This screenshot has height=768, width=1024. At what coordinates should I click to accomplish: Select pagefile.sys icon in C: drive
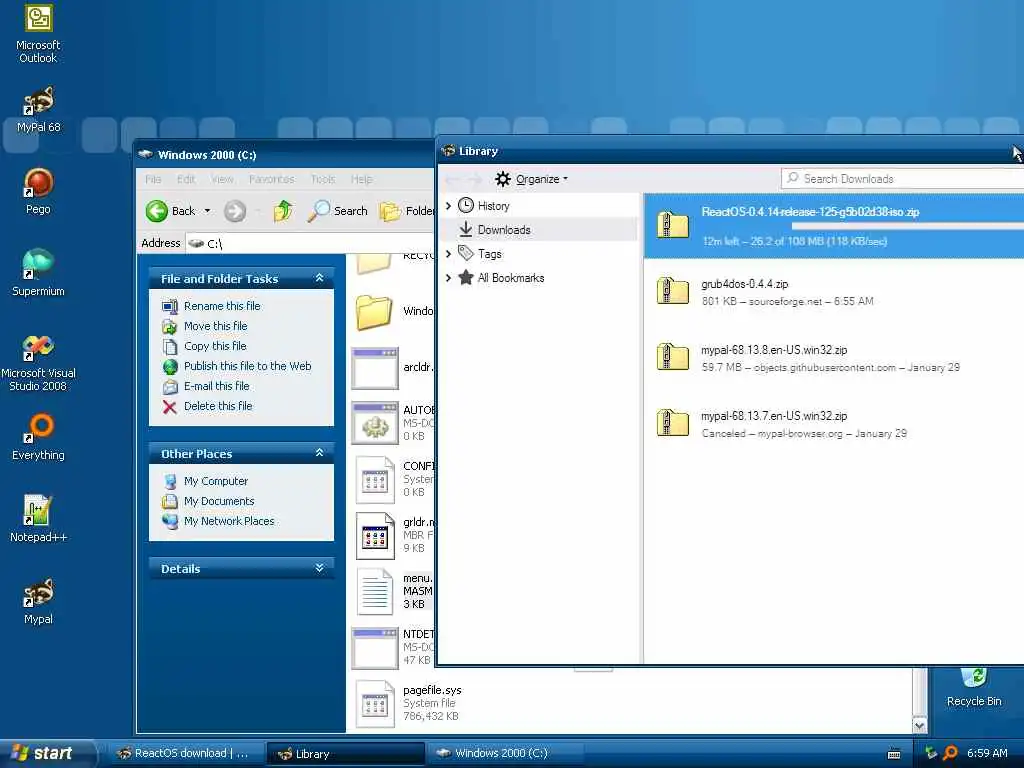(375, 703)
